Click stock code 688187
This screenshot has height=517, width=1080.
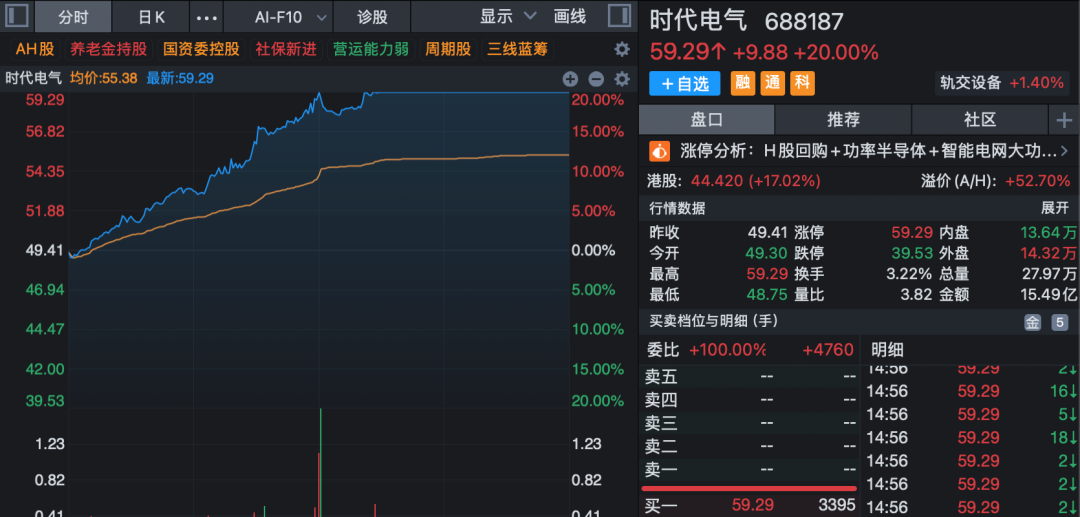click(x=804, y=21)
